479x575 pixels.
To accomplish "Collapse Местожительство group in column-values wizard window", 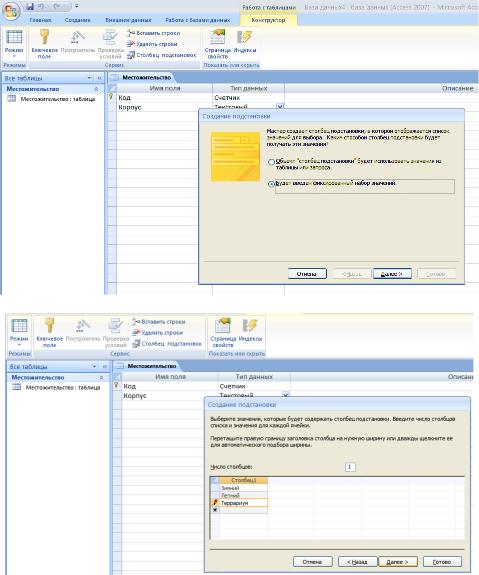I will tap(102, 377).
